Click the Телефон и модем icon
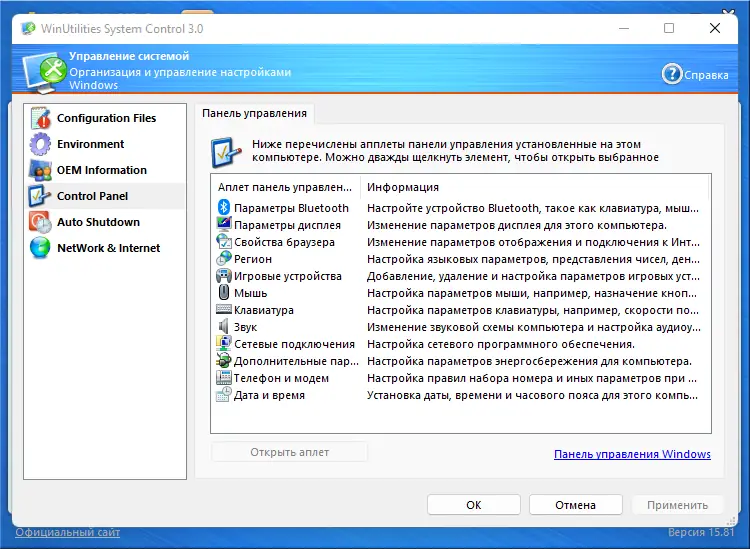This screenshot has width=750, height=549. [224, 378]
